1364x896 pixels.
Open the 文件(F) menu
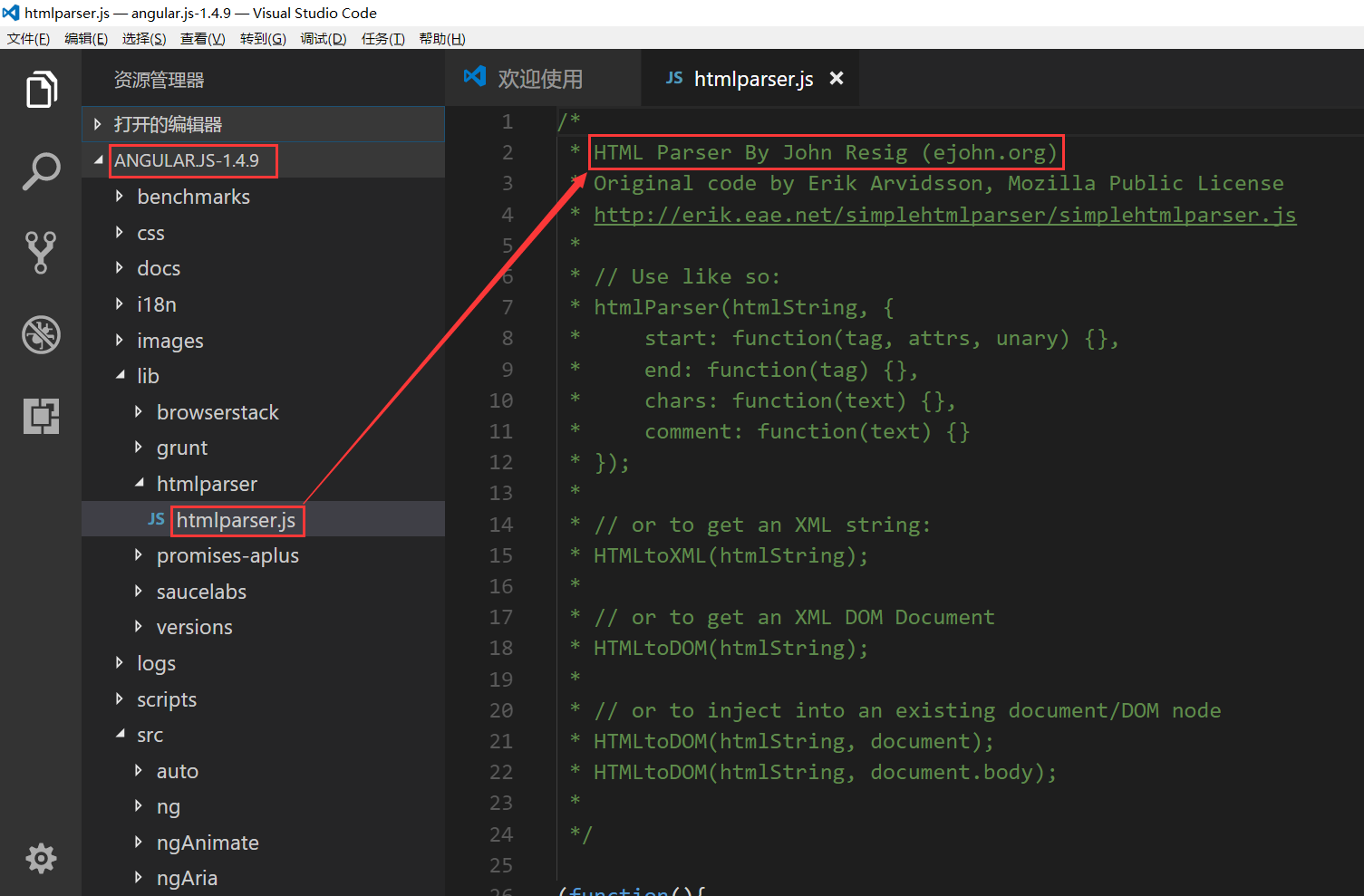pos(28,38)
